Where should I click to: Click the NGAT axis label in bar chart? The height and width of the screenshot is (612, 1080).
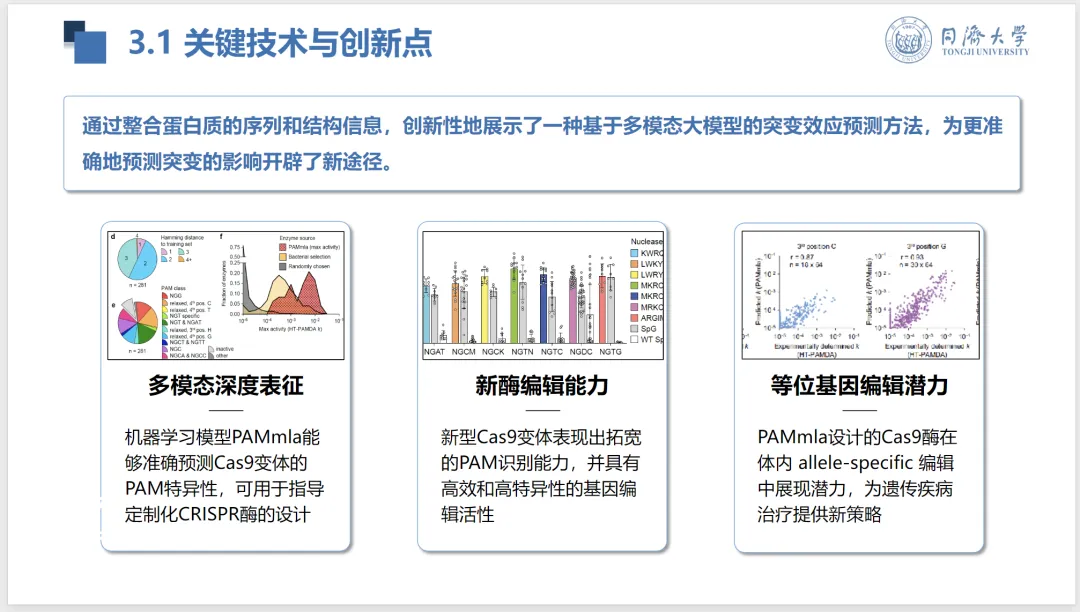pyautogui.click(x=434, y=352)
